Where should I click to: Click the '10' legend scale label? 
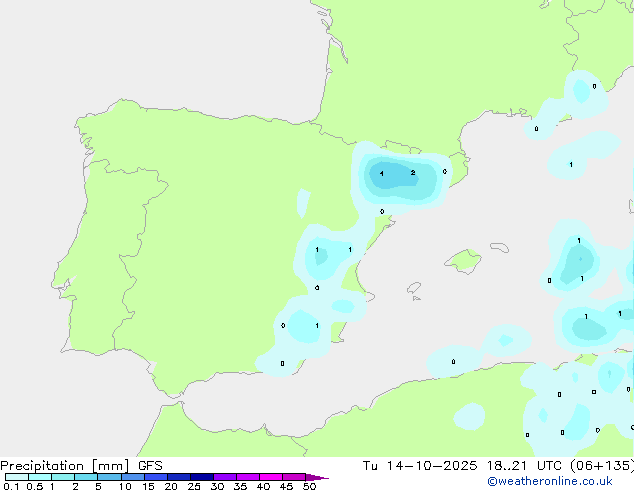point(125,486)
